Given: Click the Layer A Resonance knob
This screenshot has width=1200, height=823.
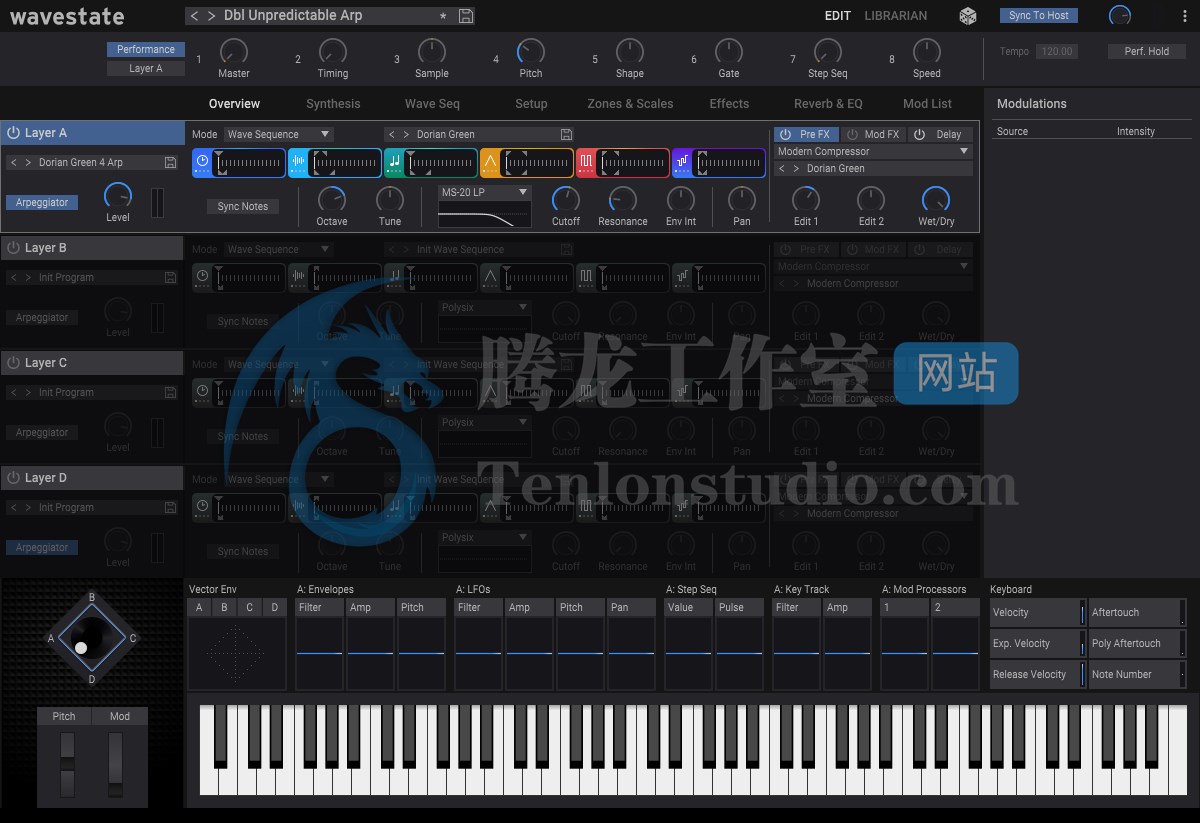Looking at the screenshot, I should point(622,199).
